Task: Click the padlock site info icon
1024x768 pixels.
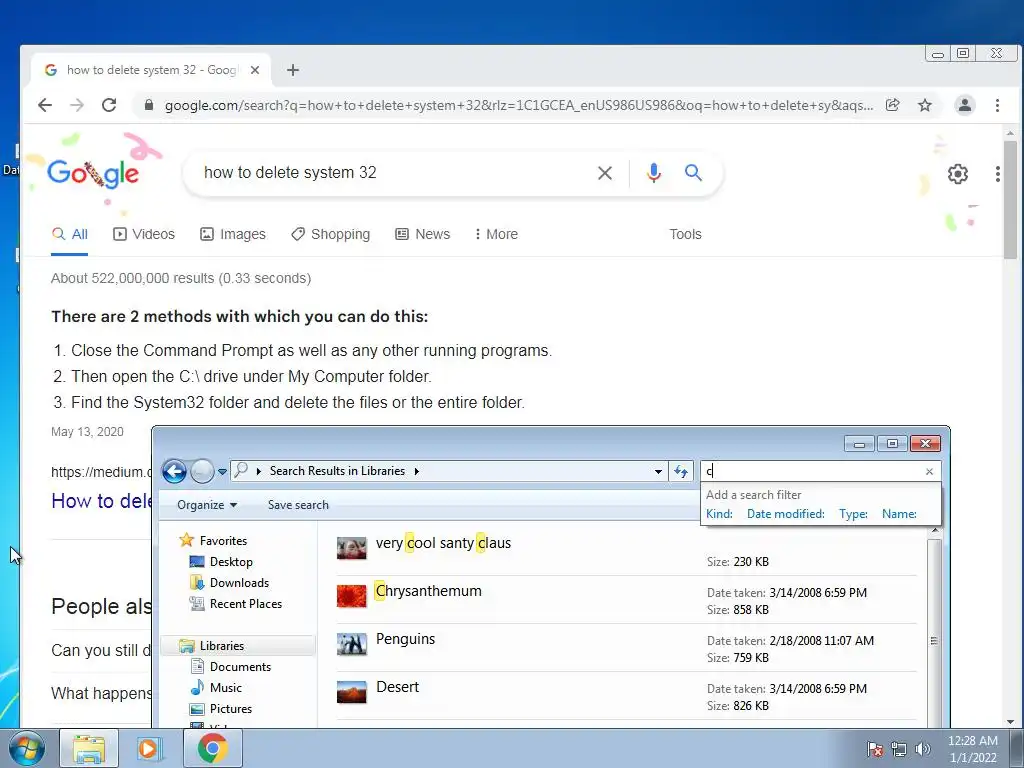Action: (149, 105)
